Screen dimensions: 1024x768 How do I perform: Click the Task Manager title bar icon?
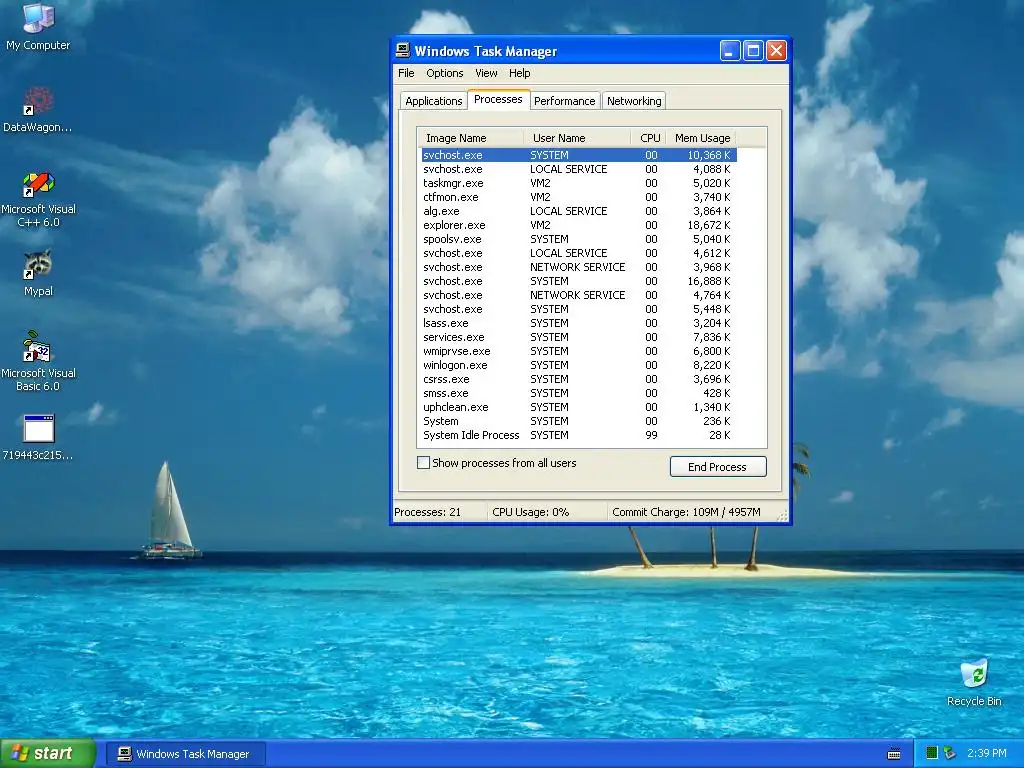tap(403, 50)
